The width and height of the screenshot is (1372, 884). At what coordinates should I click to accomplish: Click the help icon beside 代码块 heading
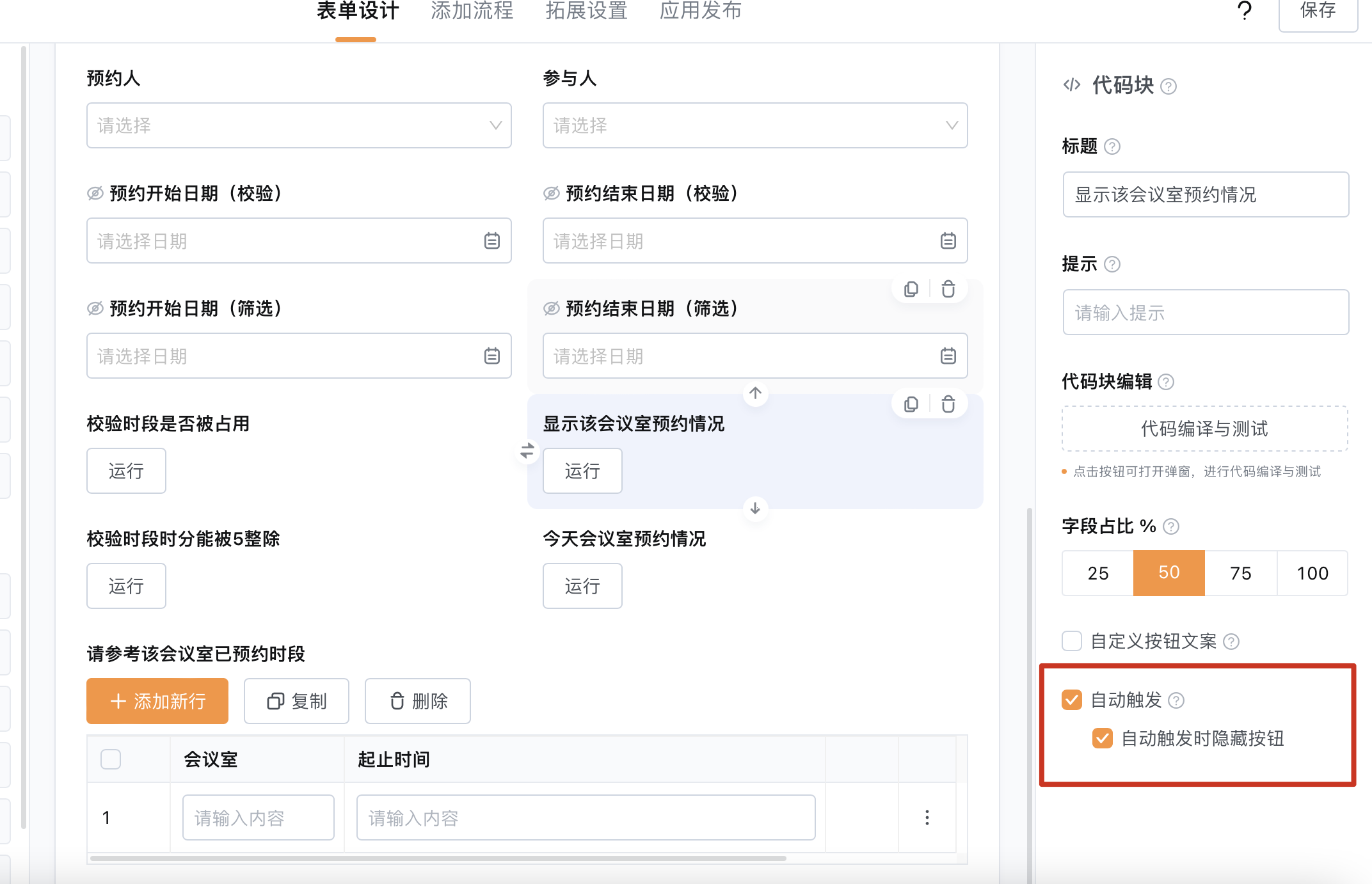(x=1169, y=86)
